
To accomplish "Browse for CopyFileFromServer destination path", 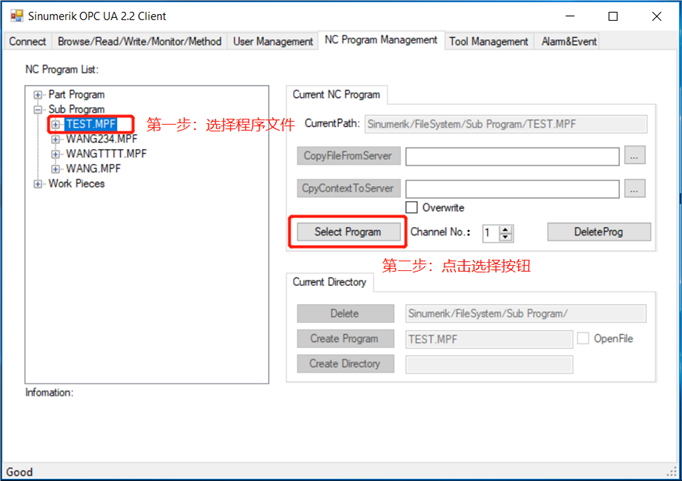I will (635, 156).
